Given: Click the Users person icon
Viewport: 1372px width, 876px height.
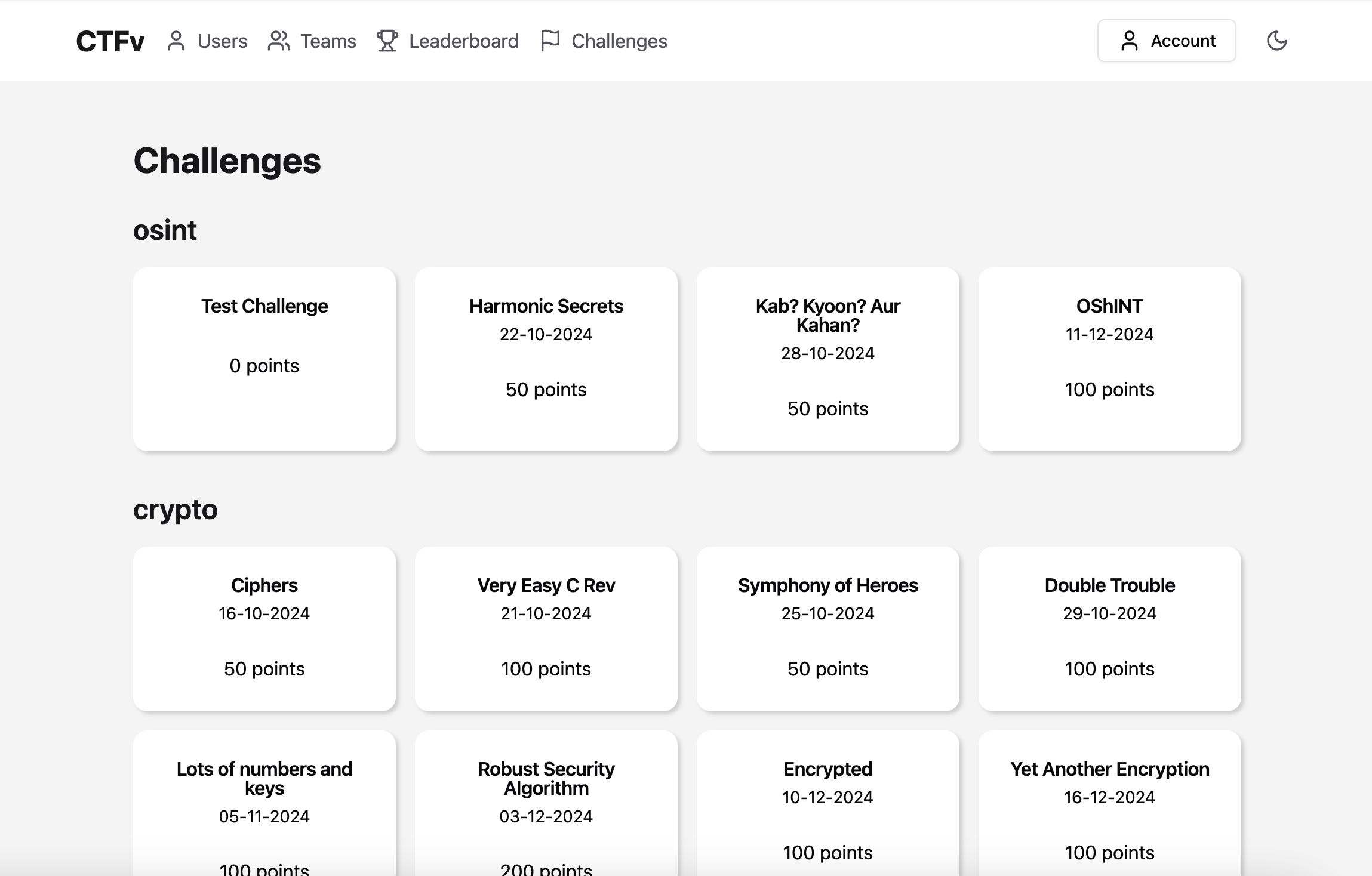Looking at the screenshot, I should pos(176,41).
